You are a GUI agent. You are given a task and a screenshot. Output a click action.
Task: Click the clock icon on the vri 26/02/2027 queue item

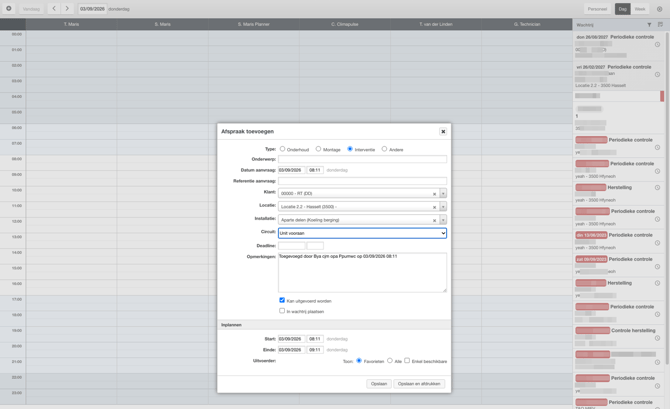(658, 74)
